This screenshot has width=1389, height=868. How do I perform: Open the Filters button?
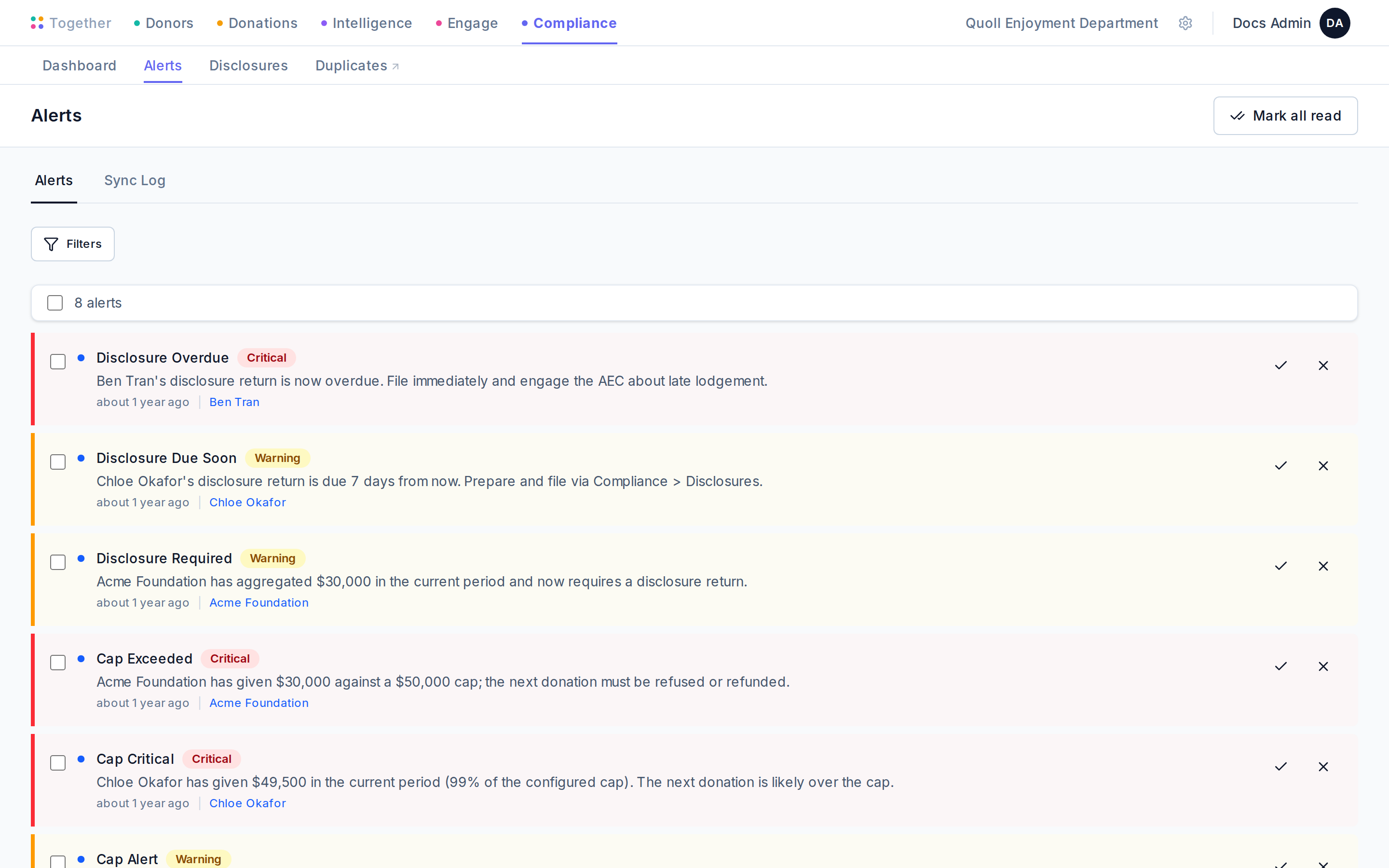[73, 244]
